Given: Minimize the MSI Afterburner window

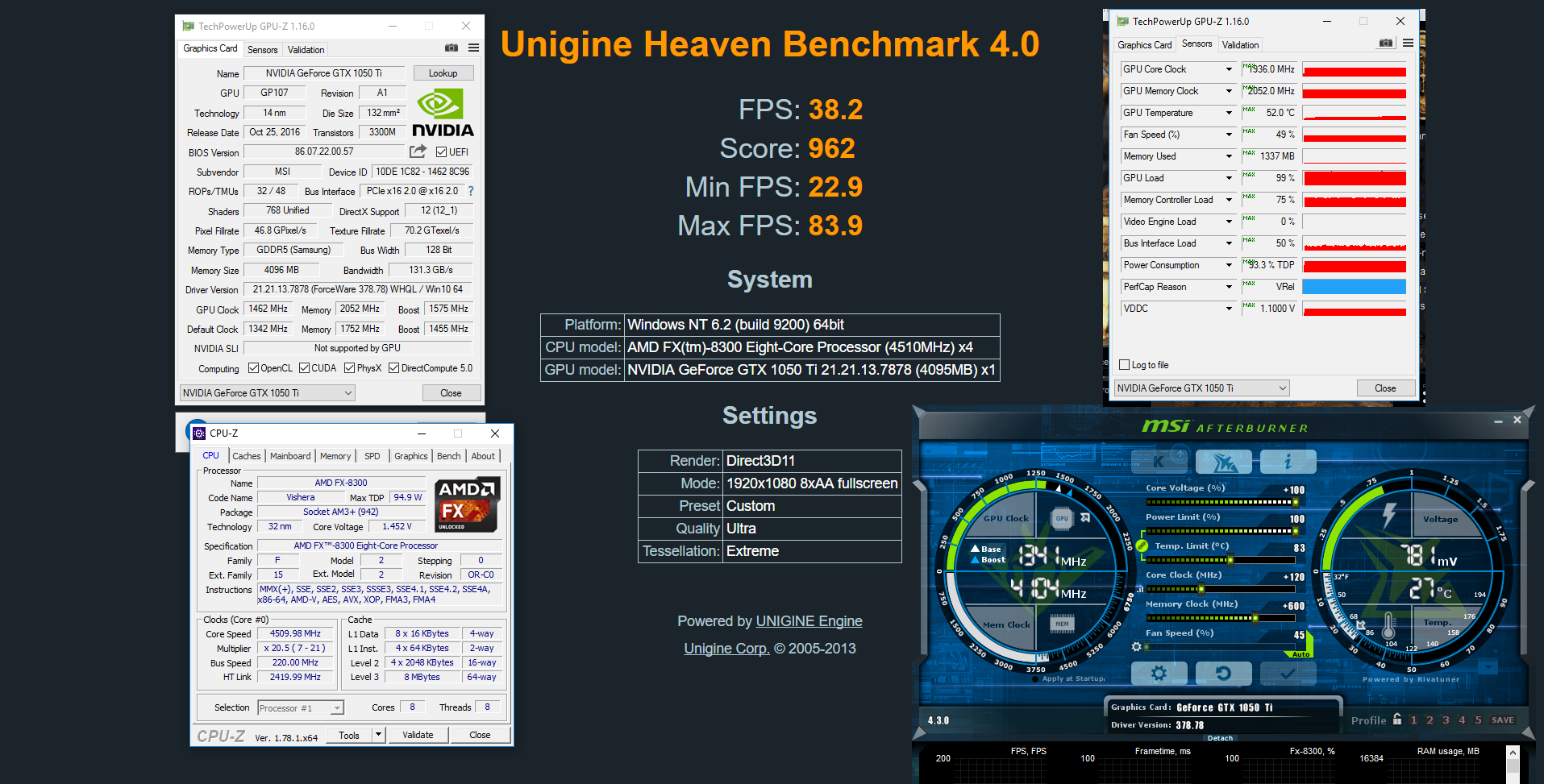Looking at the screenshot, I should pos(1498,421).
